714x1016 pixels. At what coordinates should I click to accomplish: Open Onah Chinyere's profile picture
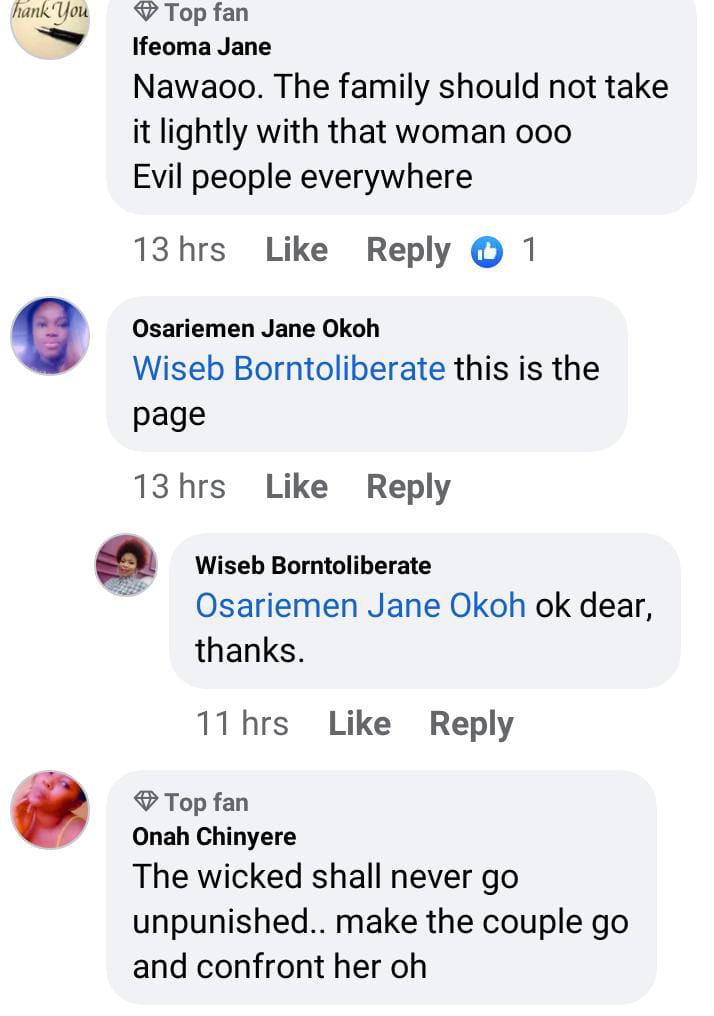pyautogui.click(x=50, y=810)
